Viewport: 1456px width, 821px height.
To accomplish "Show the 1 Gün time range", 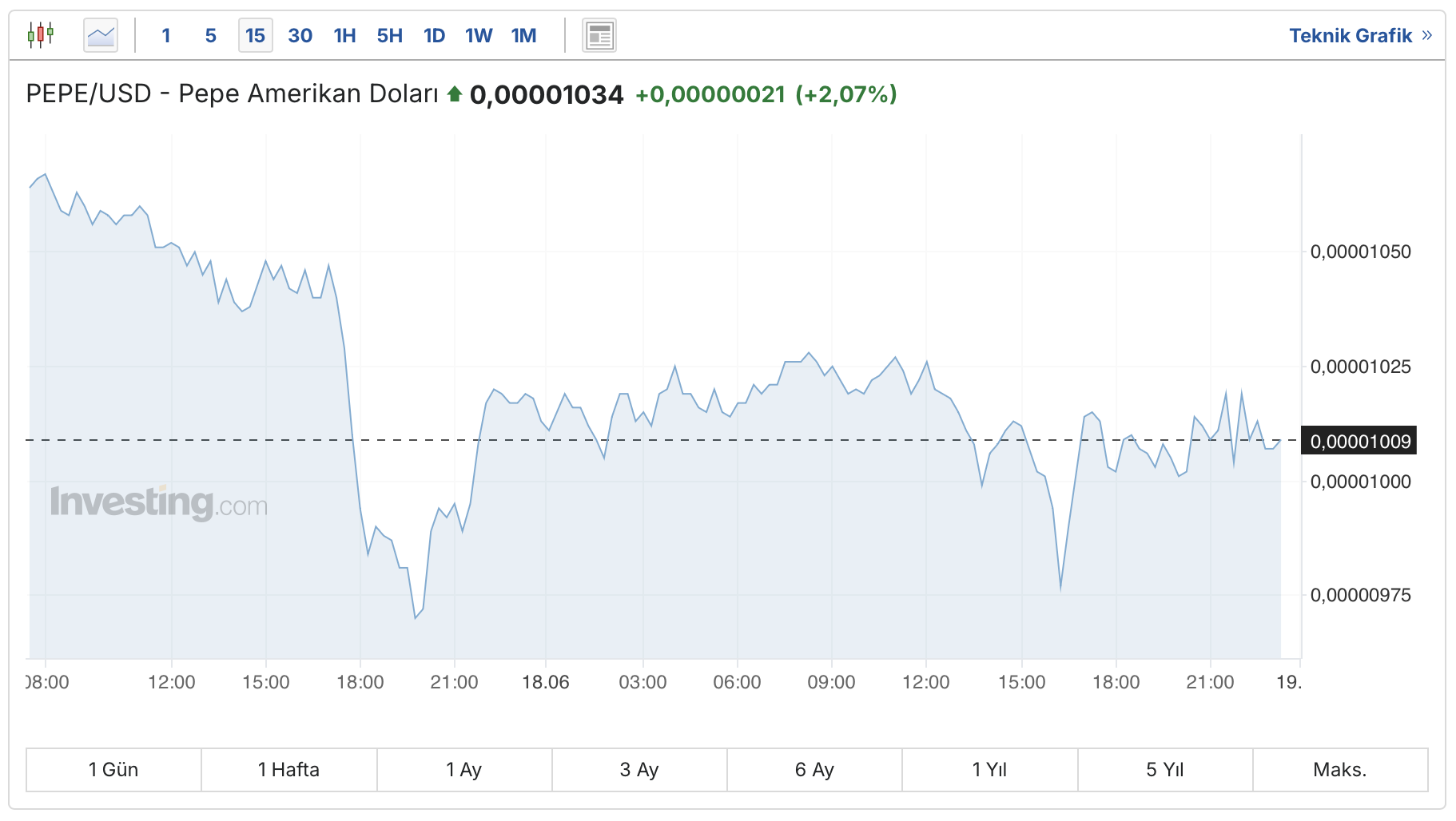I will pyautogui.click(x=113, y=770).
